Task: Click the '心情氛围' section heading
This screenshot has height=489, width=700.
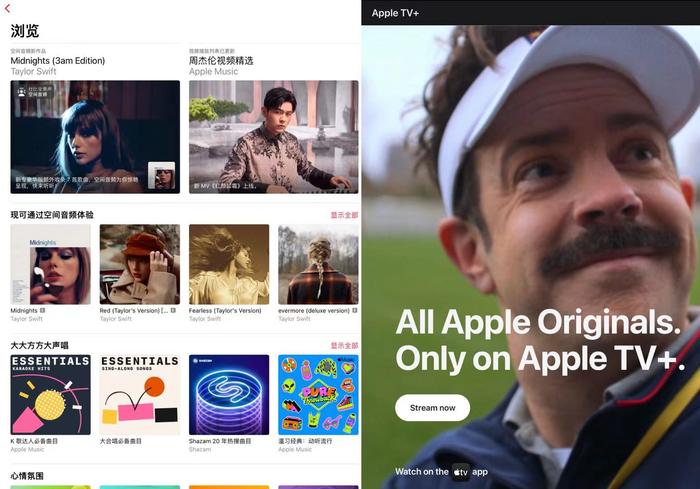Action: [x=27, y=476]
